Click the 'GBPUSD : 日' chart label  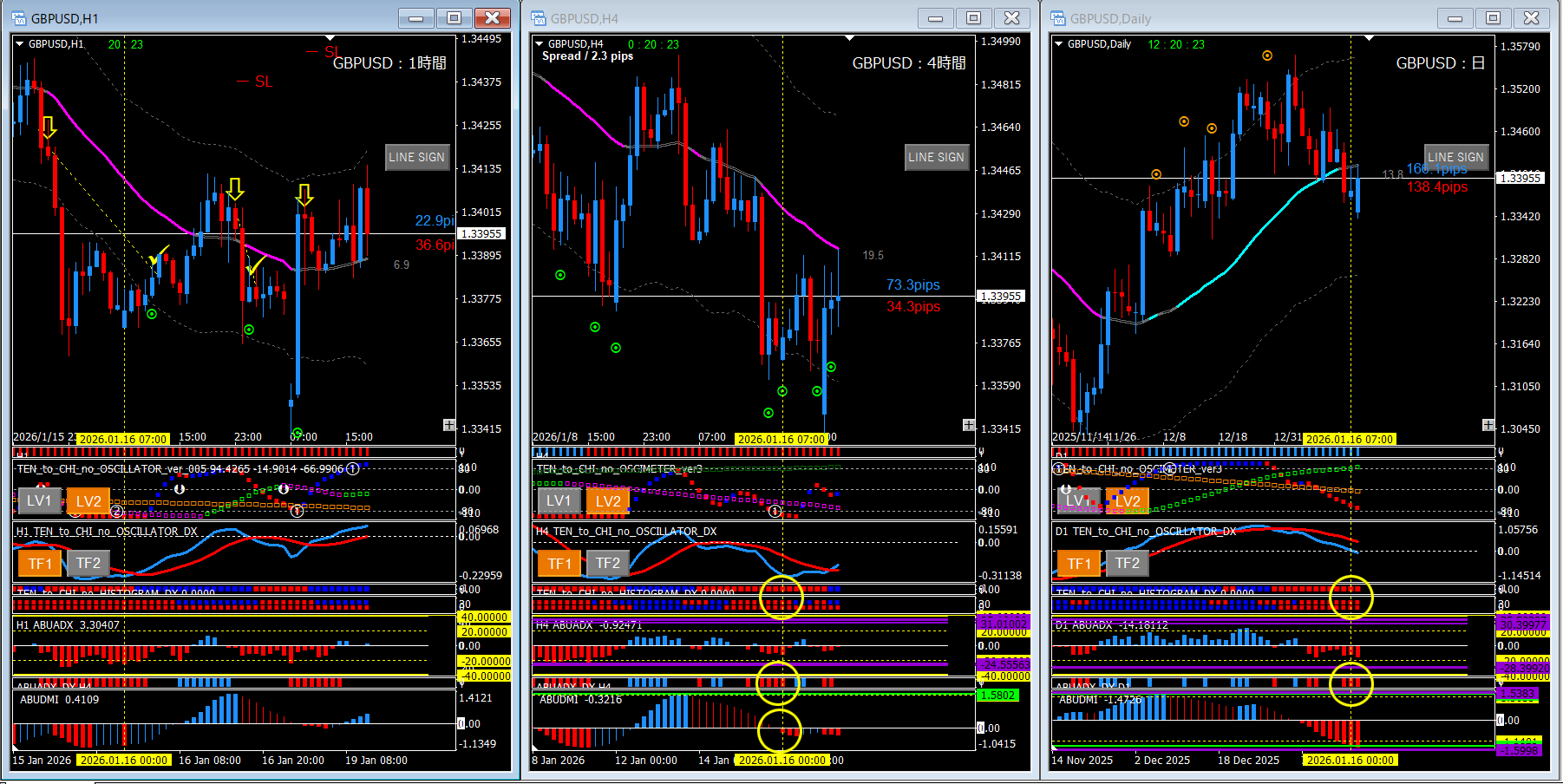click(1441, 63)
